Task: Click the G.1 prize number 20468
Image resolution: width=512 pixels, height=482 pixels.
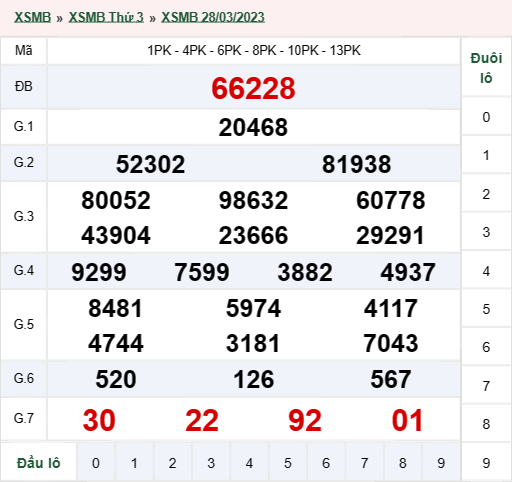Action: 253,127
